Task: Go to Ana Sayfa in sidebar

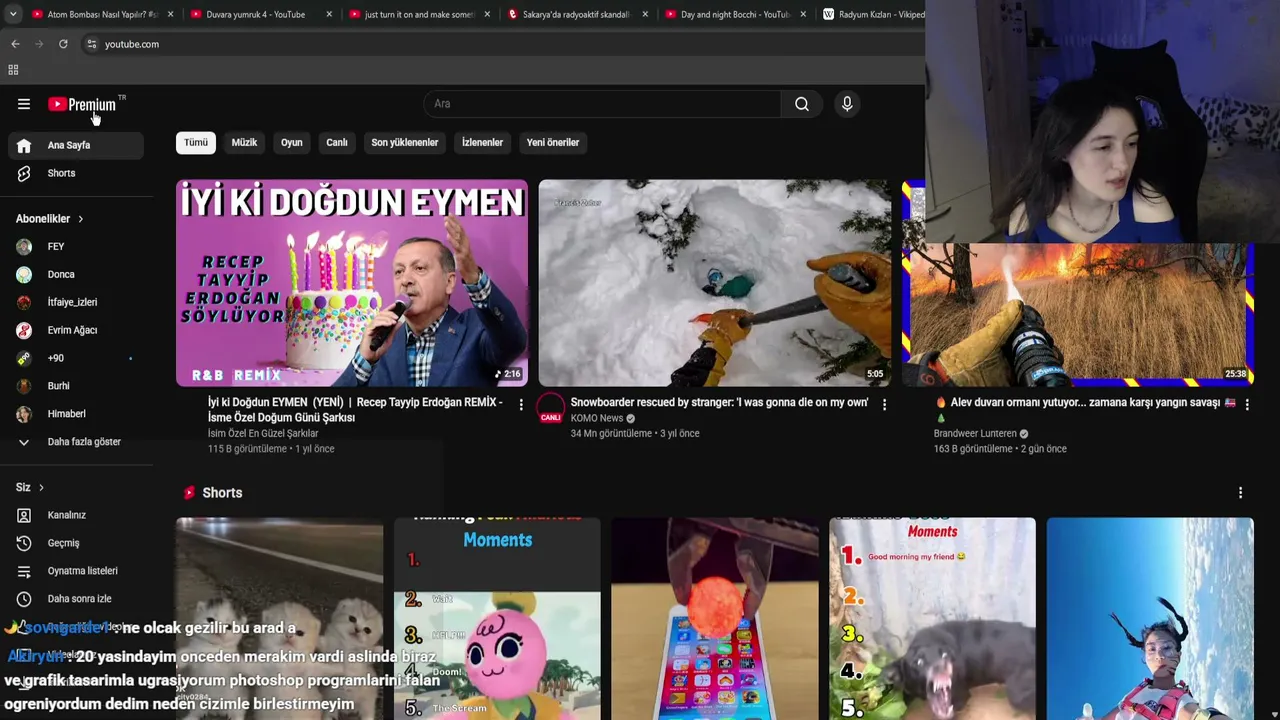Action: (x=76, y=145)
